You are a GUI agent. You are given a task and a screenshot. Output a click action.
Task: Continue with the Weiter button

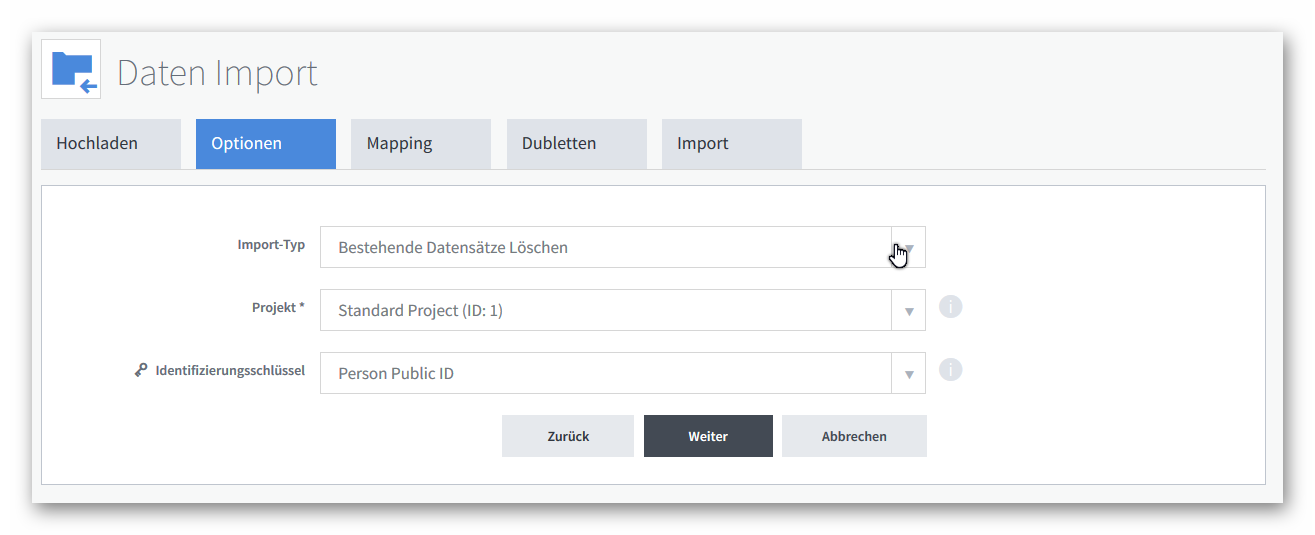coord(708,436)
